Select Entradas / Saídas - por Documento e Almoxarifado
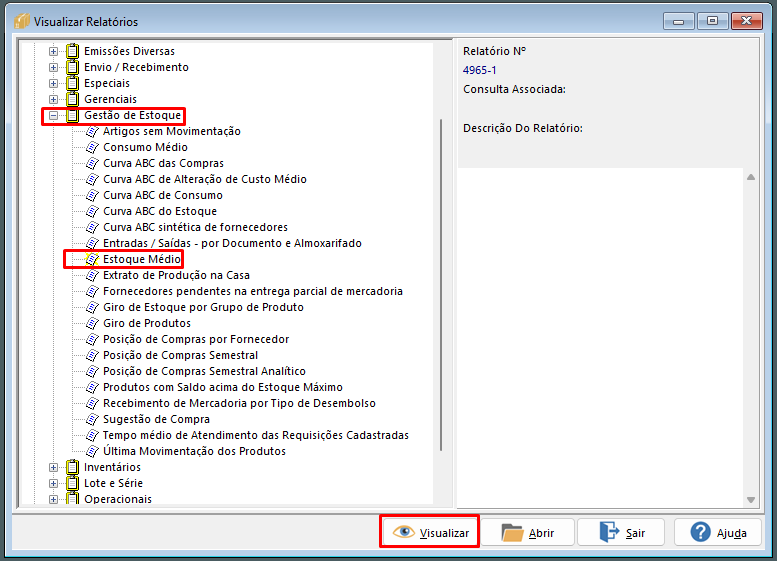Viewport: 777px width, 561px height. tap(232, 243)
